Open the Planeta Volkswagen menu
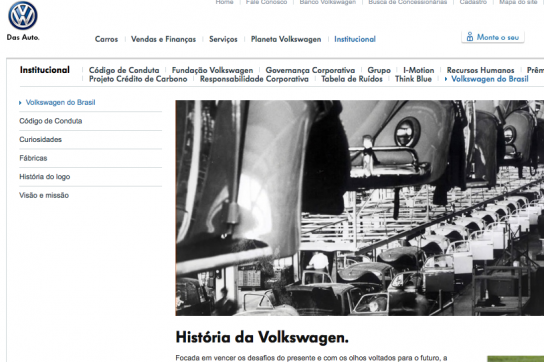 click(x=286, y=39)
